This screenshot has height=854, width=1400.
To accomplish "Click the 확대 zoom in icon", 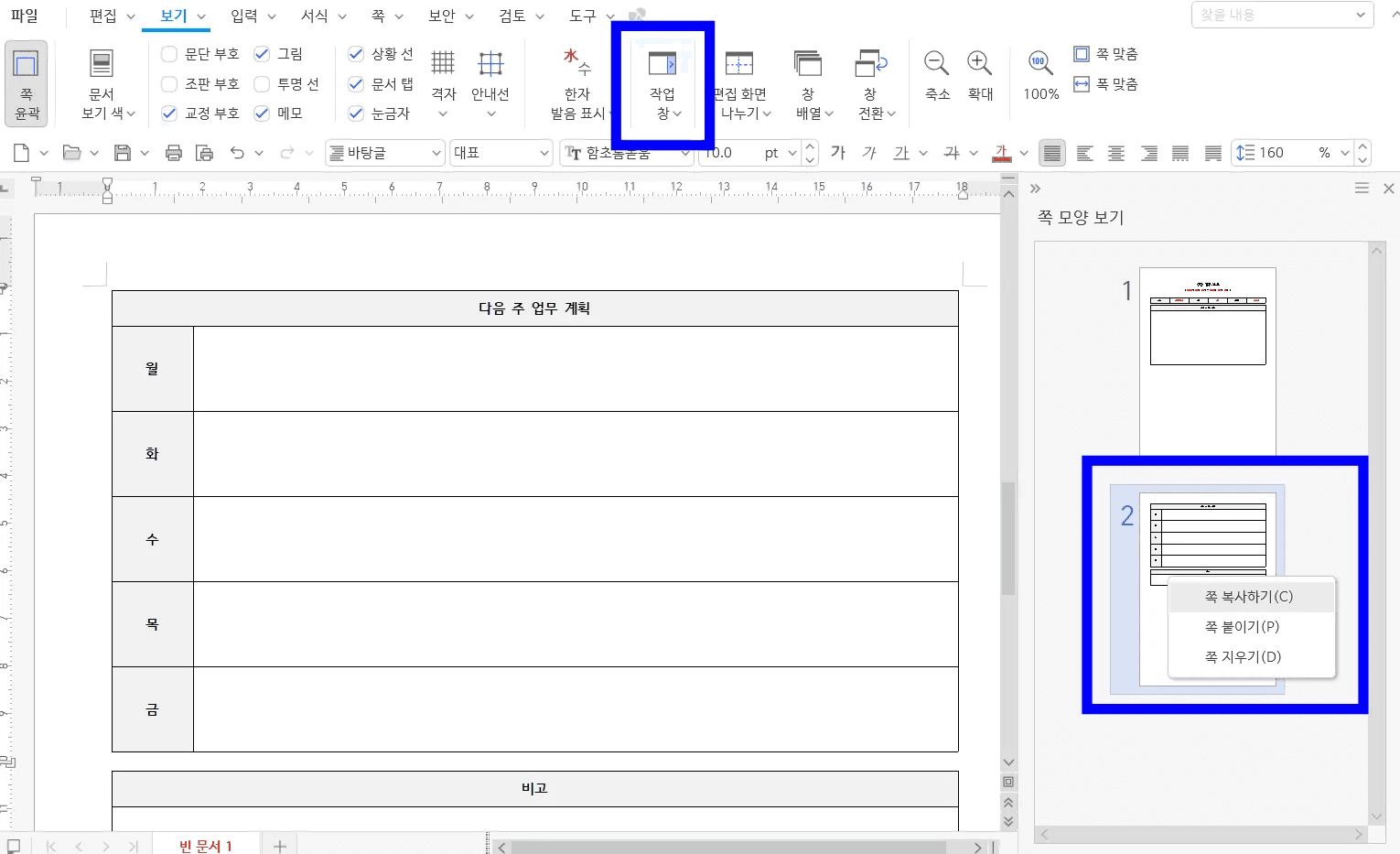I will pos(980,63).
